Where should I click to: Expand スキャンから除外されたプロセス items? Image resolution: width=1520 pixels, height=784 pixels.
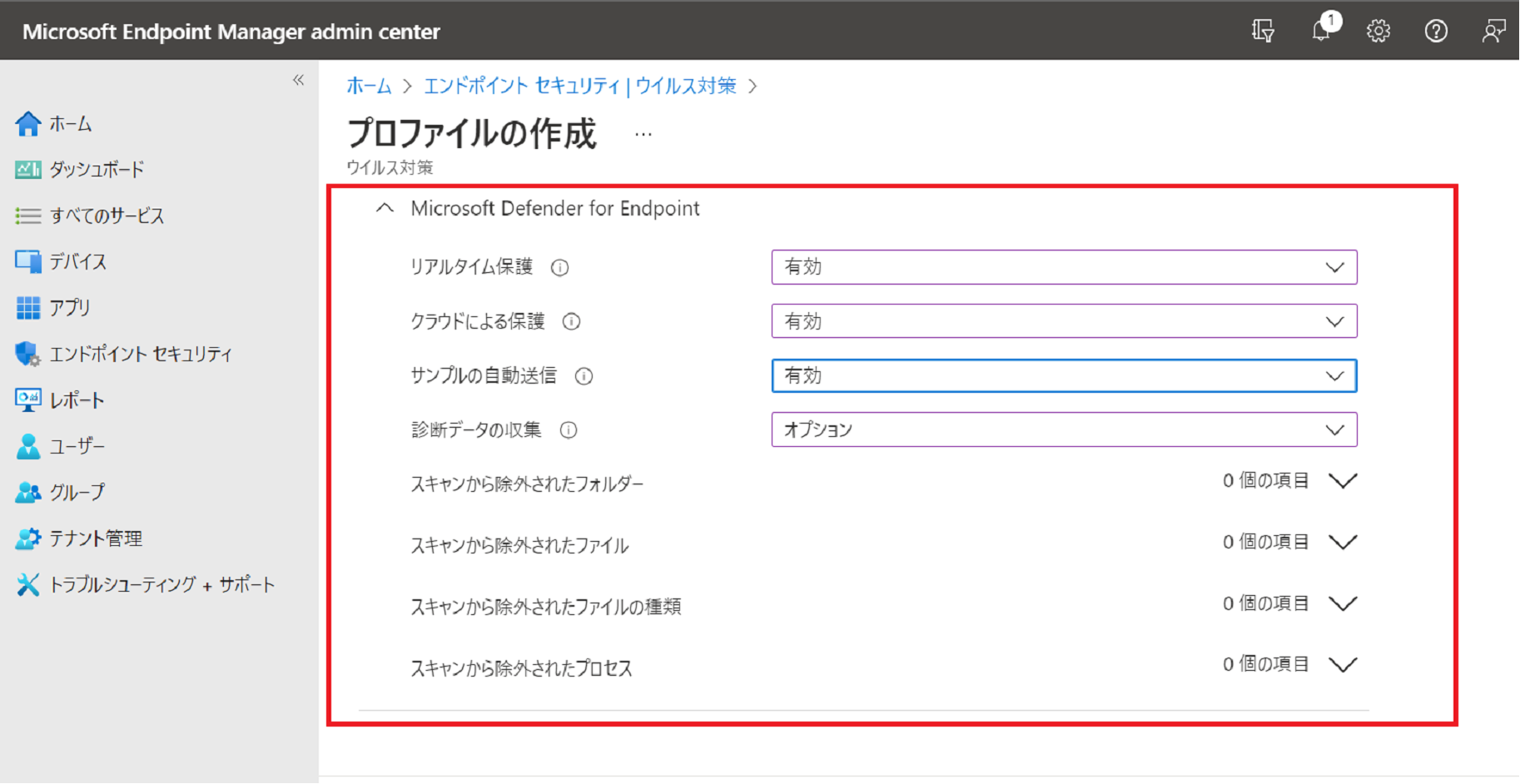coord(1343,665)
